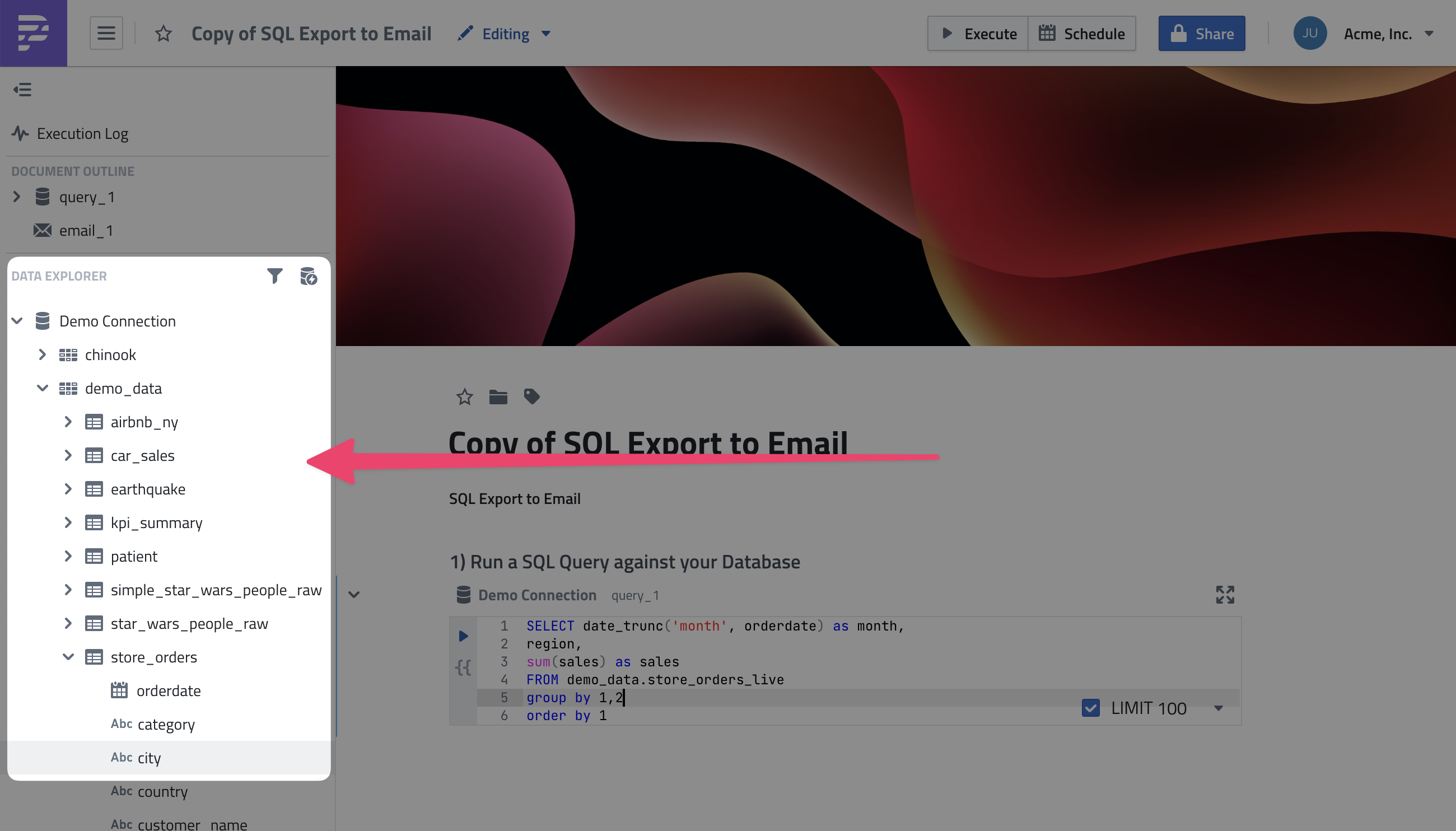Click the tag icon above the title
Screen dimensions: 1456x831
tap(531, 396)
